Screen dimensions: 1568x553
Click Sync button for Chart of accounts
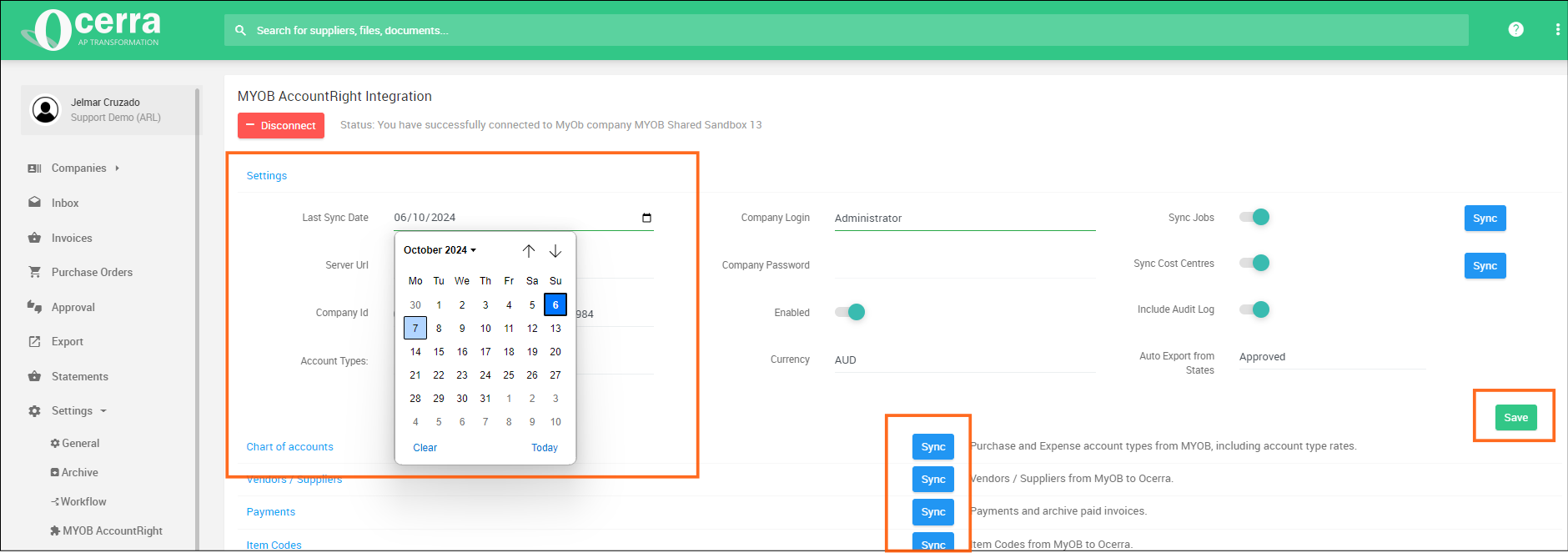[x=933, y=447]
